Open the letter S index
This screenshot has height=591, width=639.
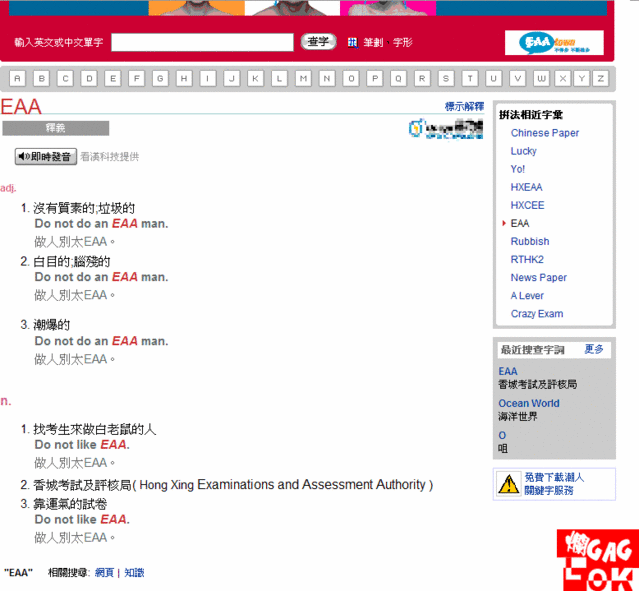(x=446, y=78)
